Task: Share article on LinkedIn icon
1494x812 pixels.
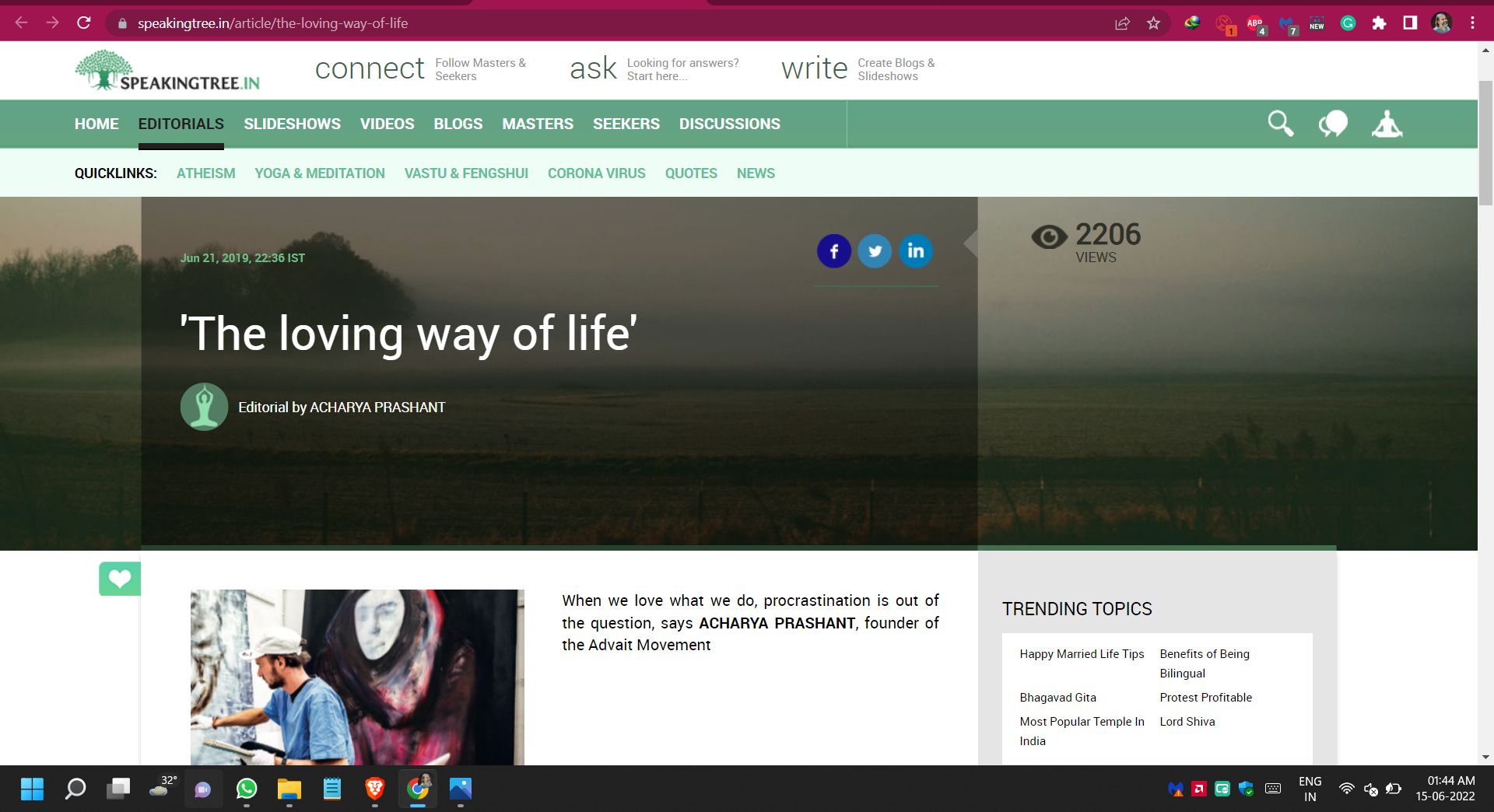Action: pyautogui.click(x=916, y=251)
